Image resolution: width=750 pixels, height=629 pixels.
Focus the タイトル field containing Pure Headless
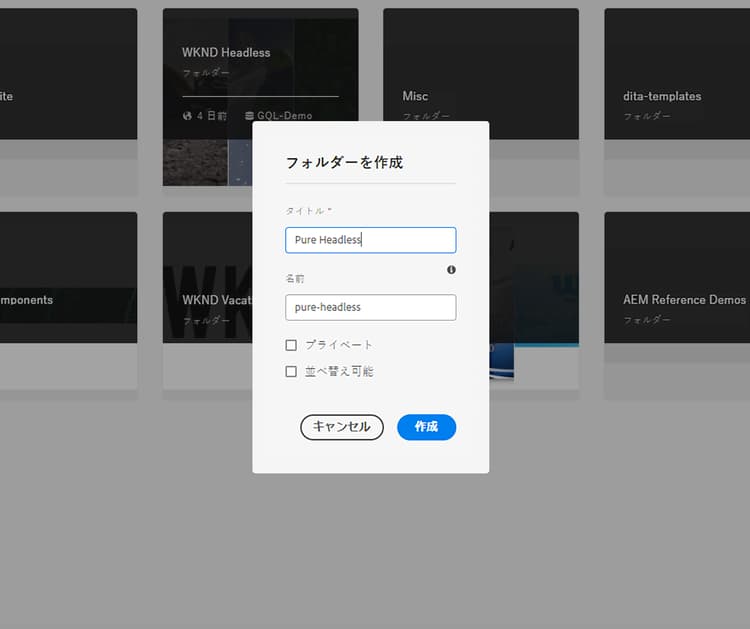pos(371,240)
